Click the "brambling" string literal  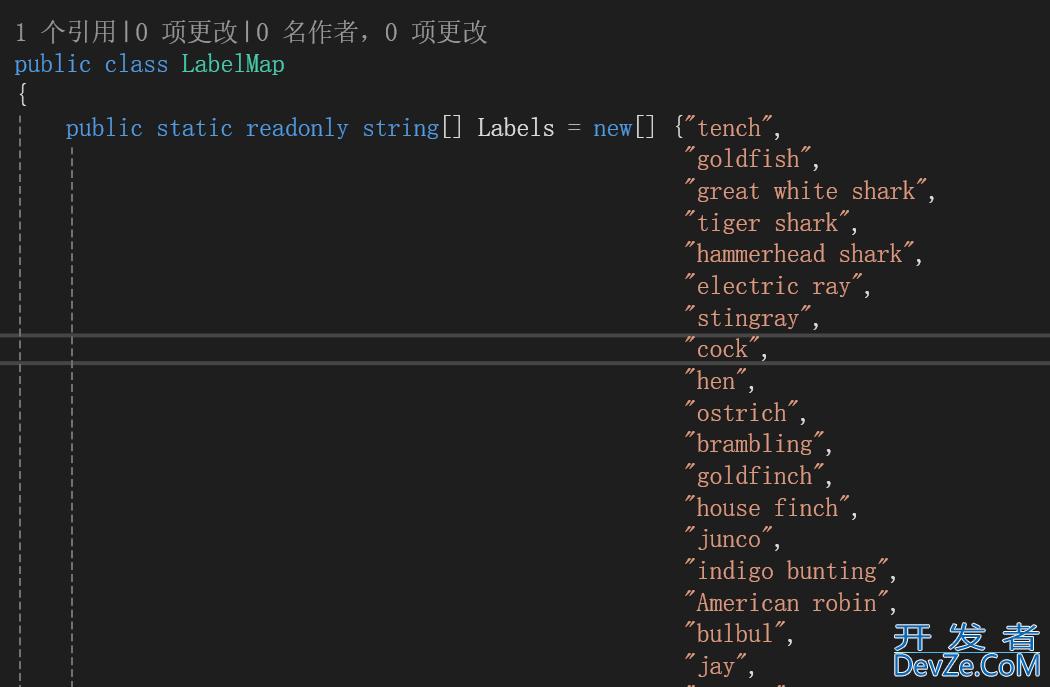coord(755,445)
